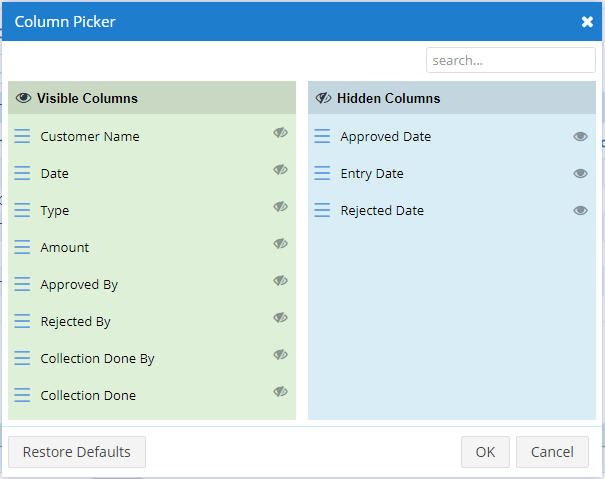605x479 pixels.
Task: Hide the Approved By column
Action: (x=281, y=281)
